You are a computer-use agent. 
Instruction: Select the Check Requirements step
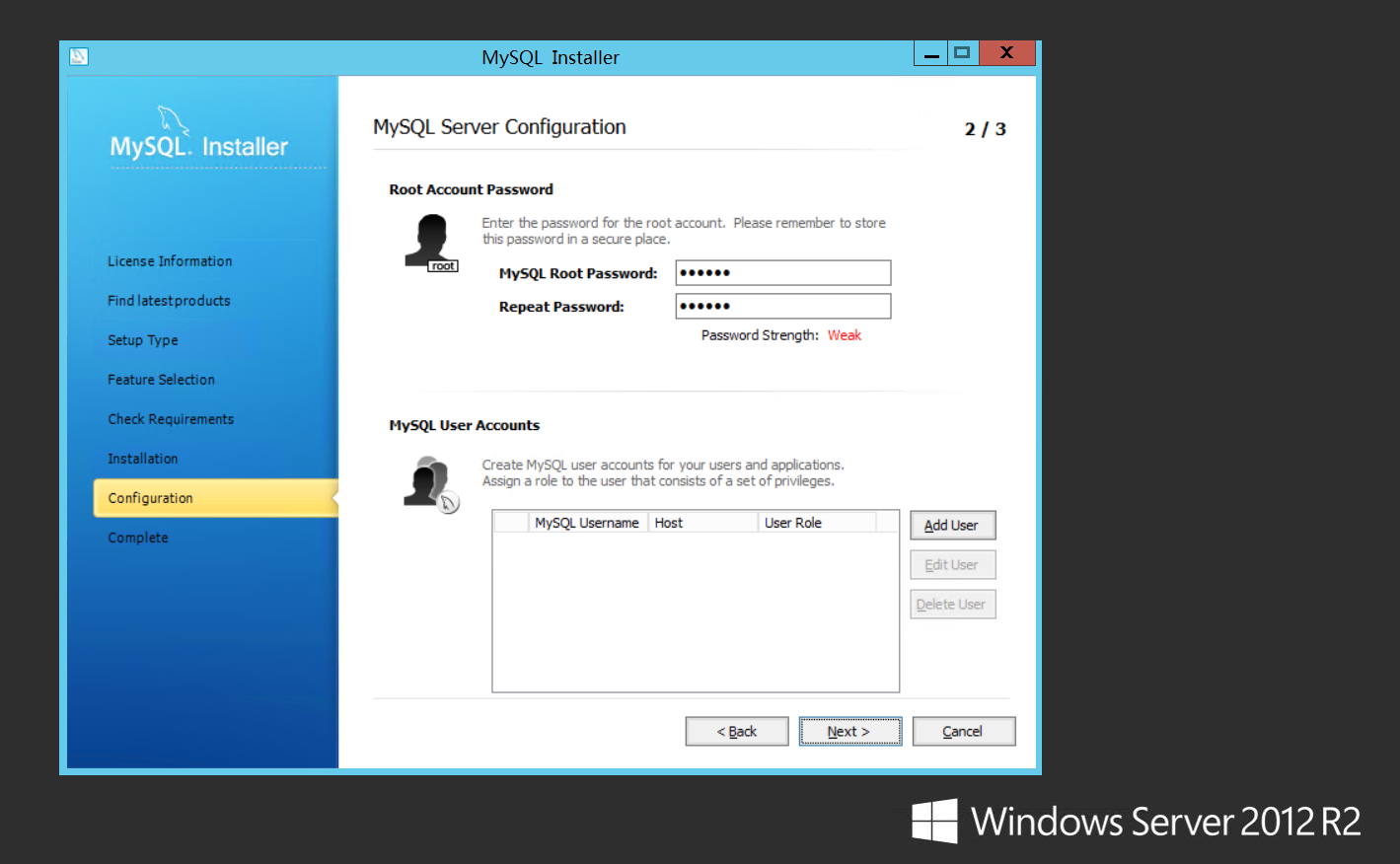pyautogui.click(x=171, y=419)
